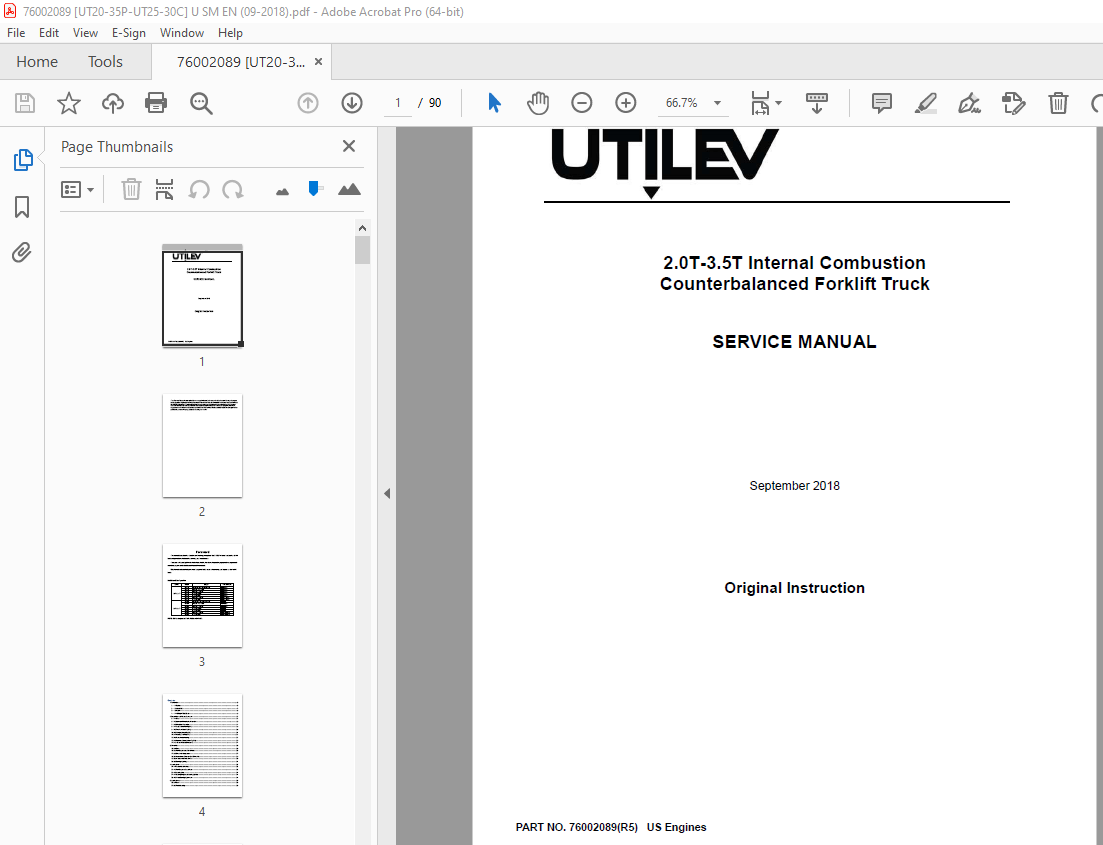Click the page number input field

click(398, 103)
